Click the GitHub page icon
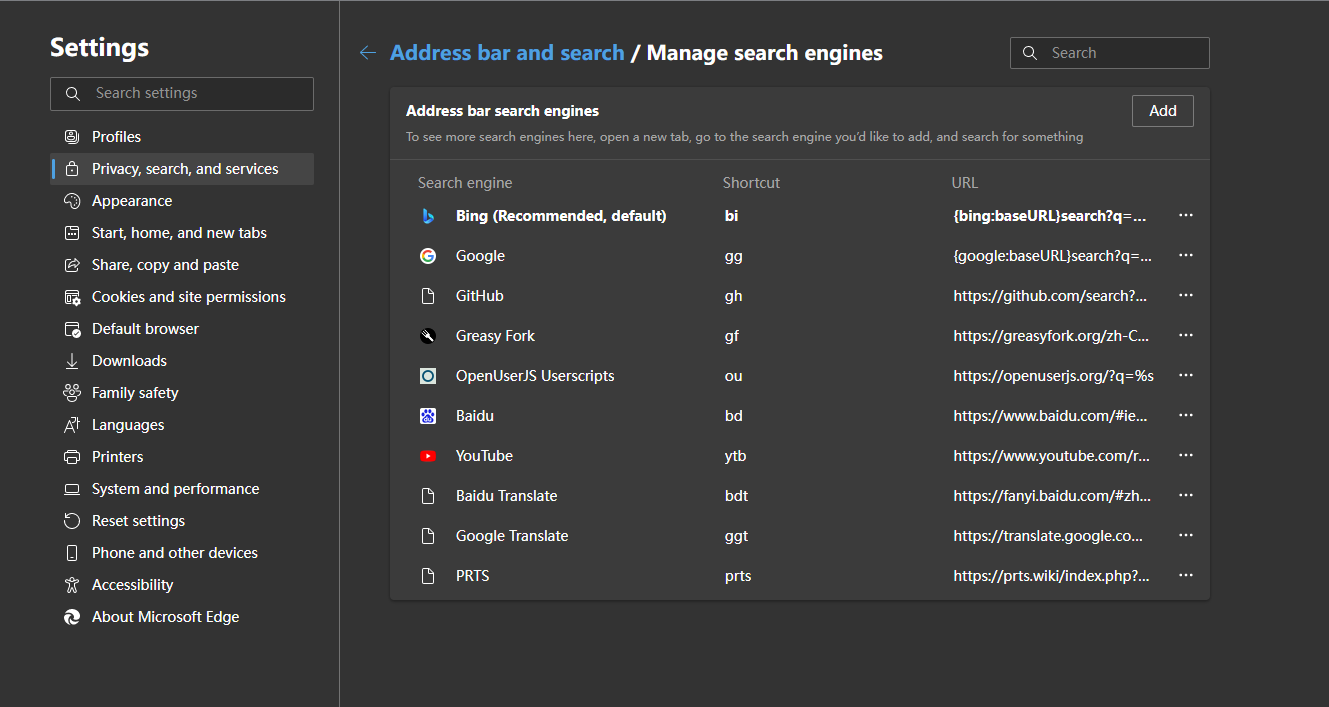Image resolution: width=1329 pixels, height=707 pixels. (x=428, y=296)
